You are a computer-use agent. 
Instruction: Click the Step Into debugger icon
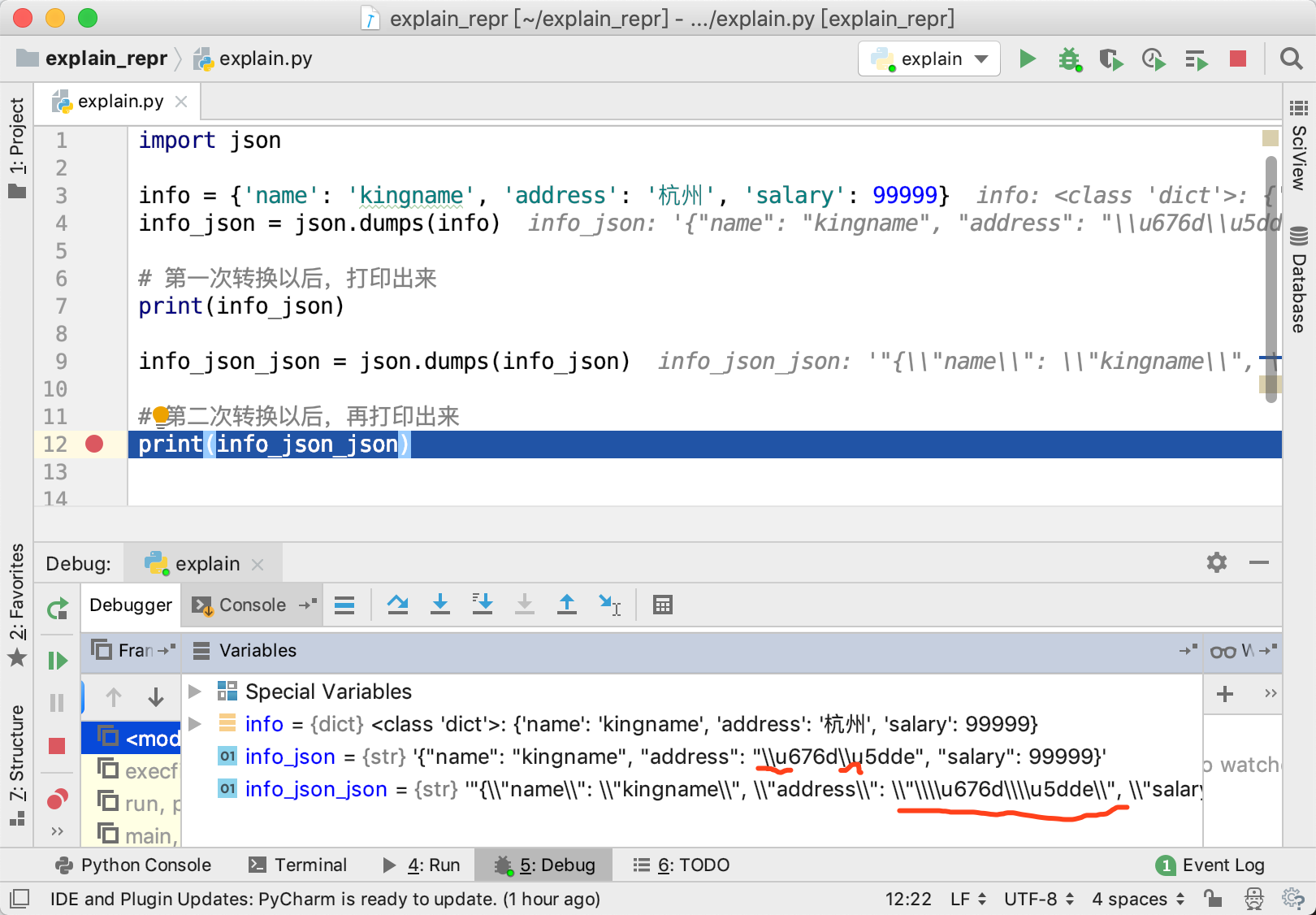pyautogui.click(x=439, y=605)
